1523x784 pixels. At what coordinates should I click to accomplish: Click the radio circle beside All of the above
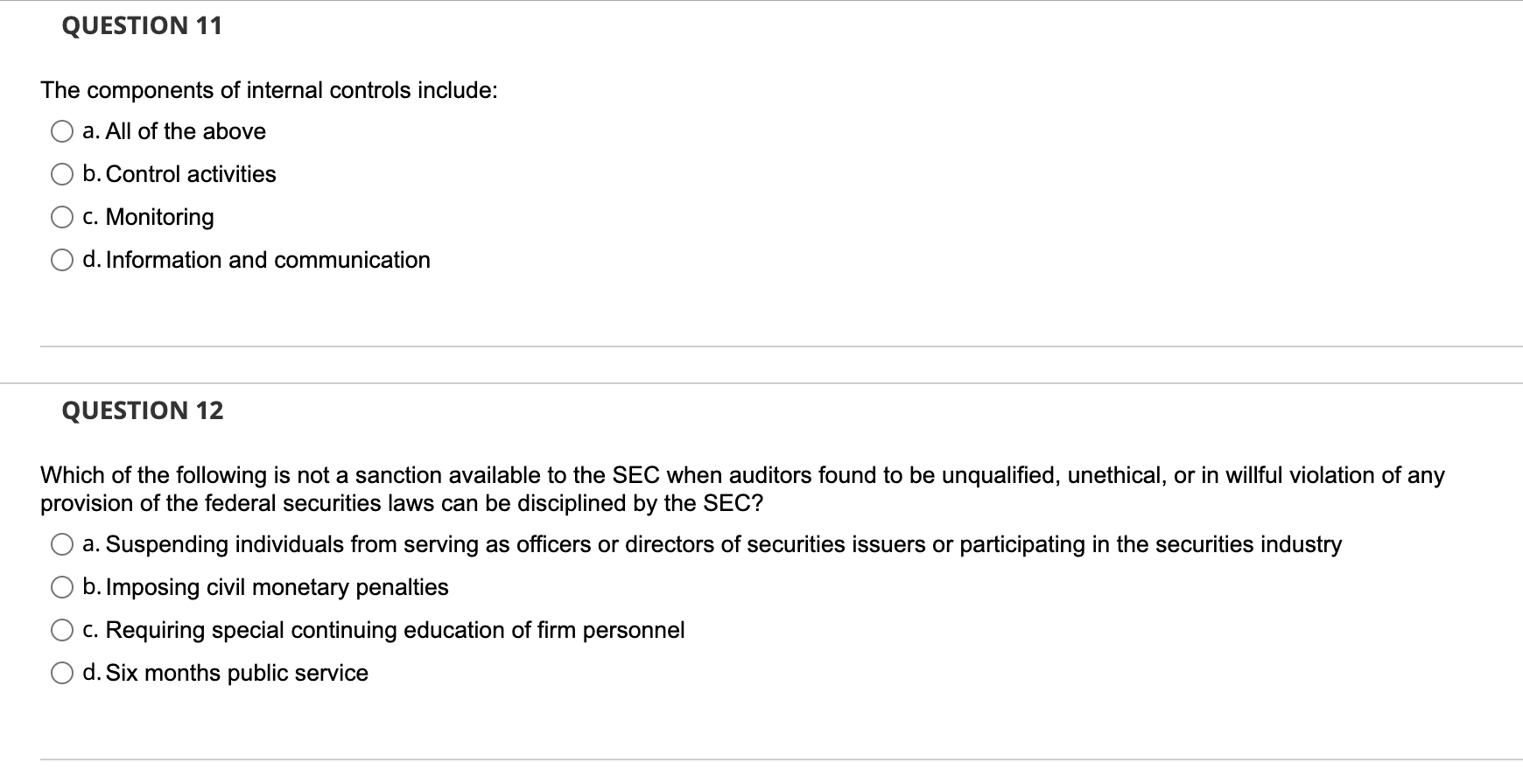[x=62, y=130]
